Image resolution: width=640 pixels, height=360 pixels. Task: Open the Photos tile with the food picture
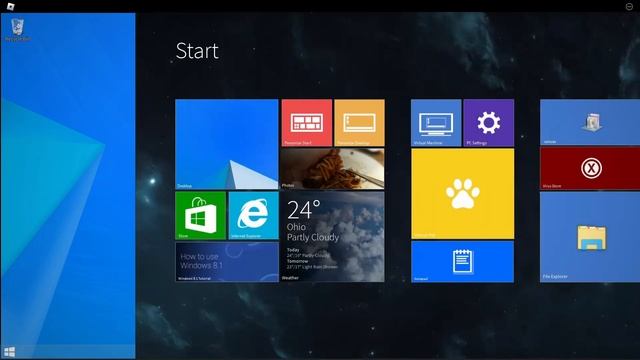(x=333, y=169)
